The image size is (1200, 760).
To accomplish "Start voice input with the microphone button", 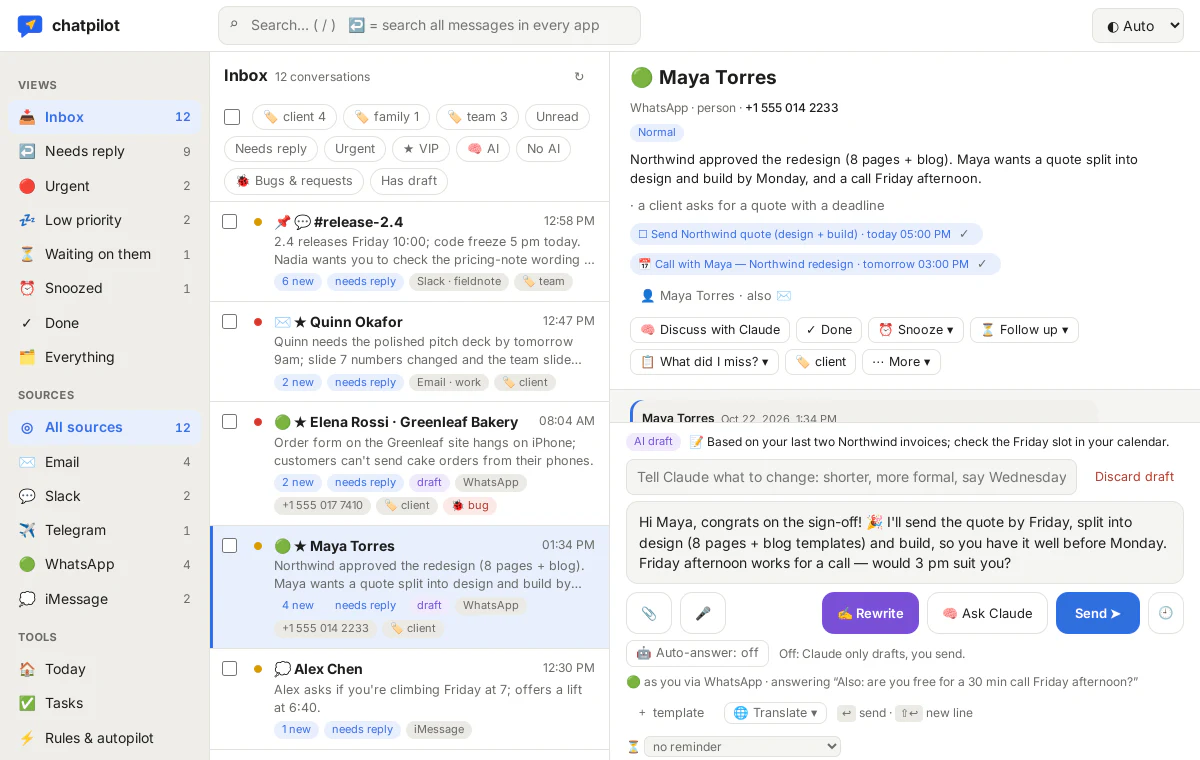I will pos(703,613).
